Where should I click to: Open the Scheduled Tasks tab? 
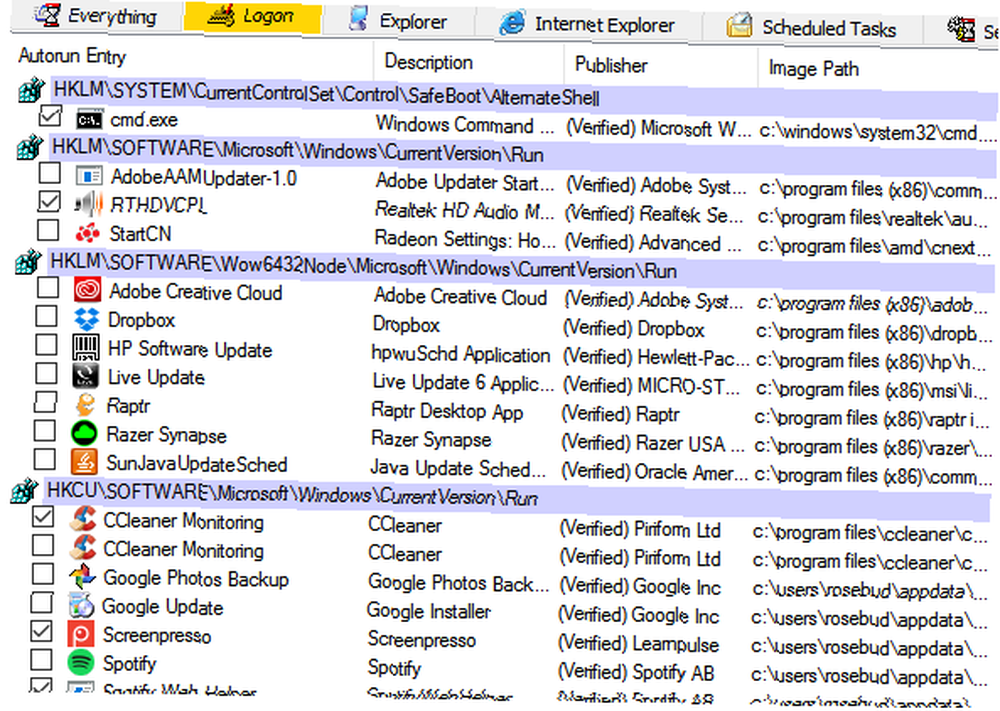[811, 27]
